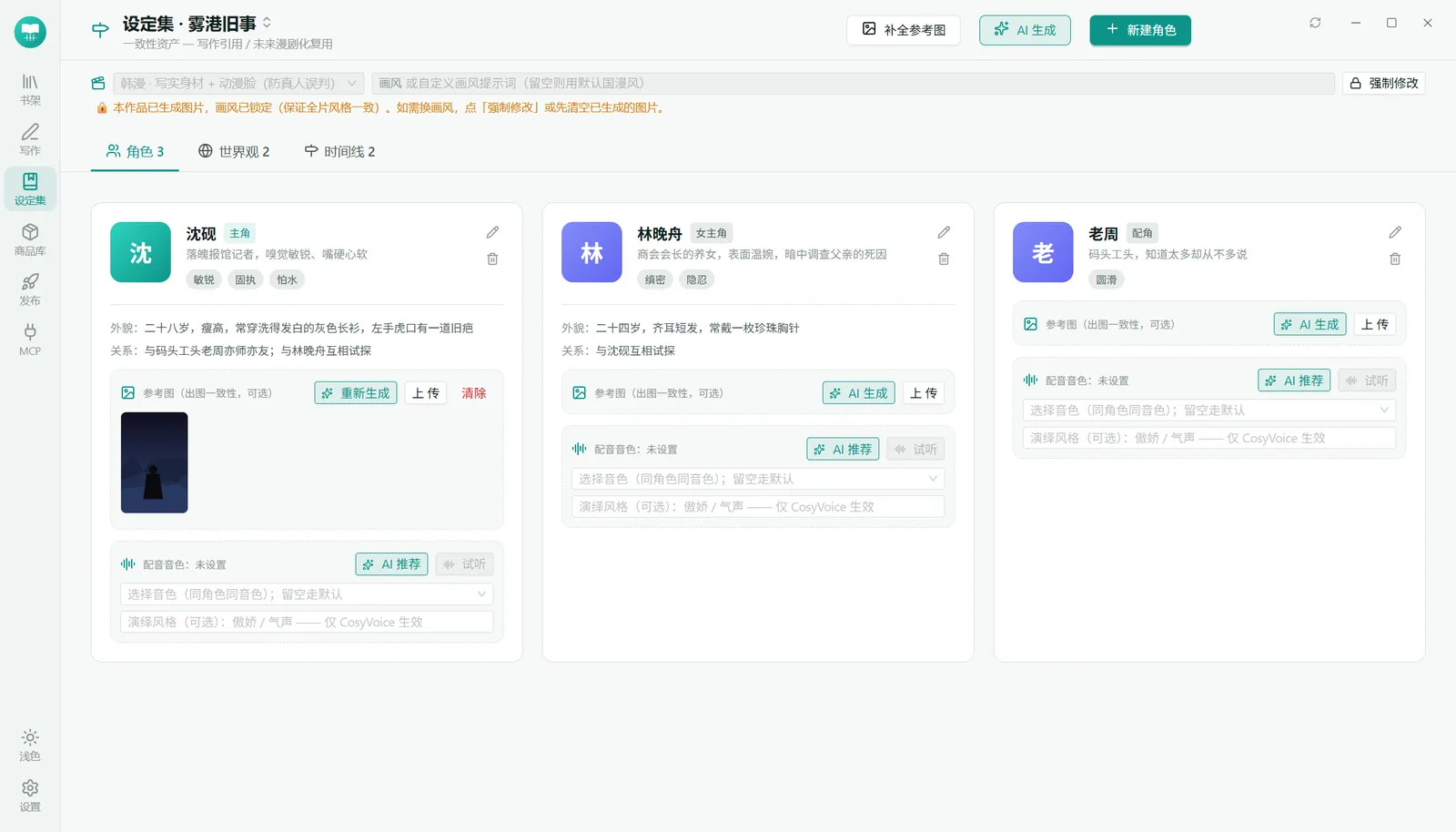Open 老周's 选择音色 voice dropdown
Viewport: 1456px width, 832px height.
click(x=1209, y=411)
